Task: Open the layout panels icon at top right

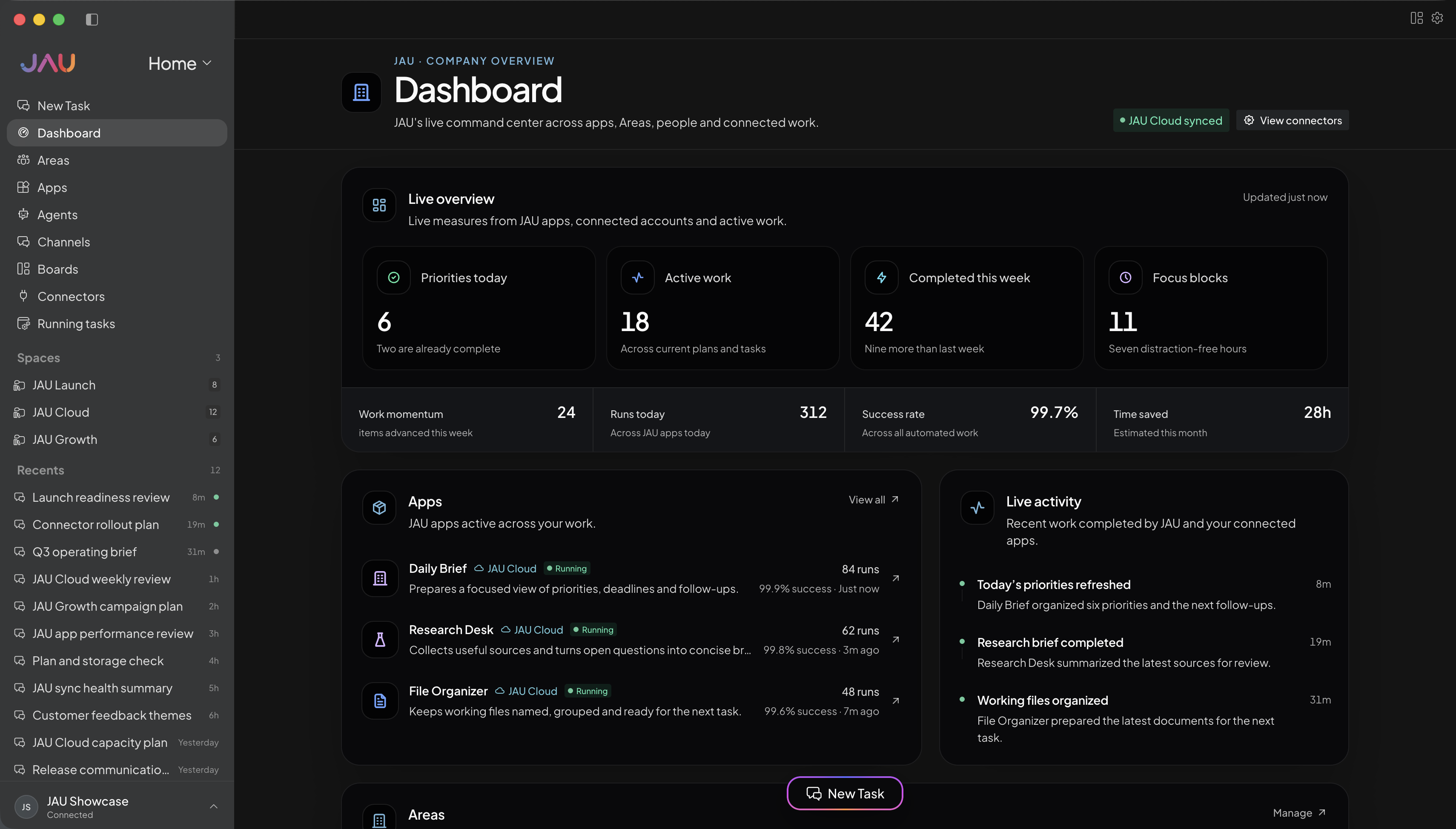Action: point(1416,18)
